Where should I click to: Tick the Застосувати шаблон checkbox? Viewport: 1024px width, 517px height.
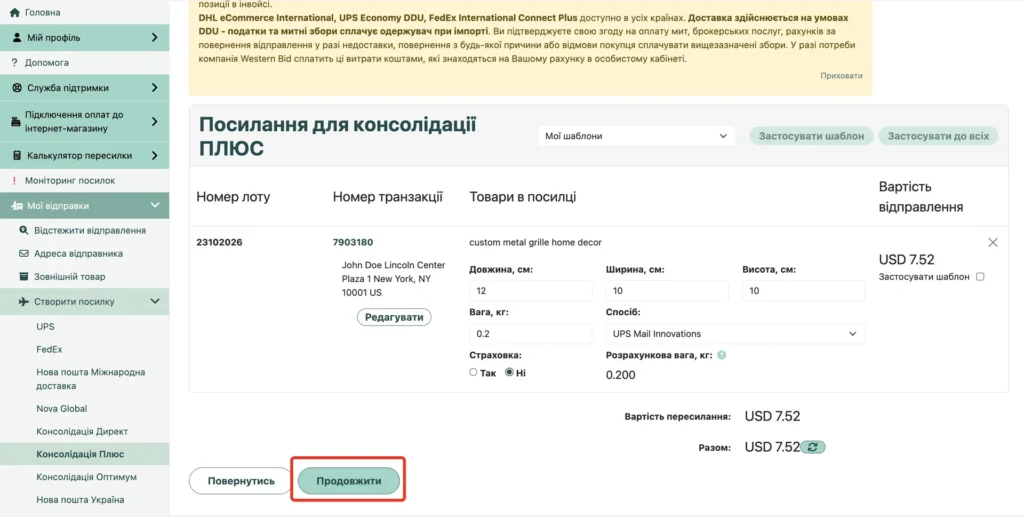click(x=980, y=277)
